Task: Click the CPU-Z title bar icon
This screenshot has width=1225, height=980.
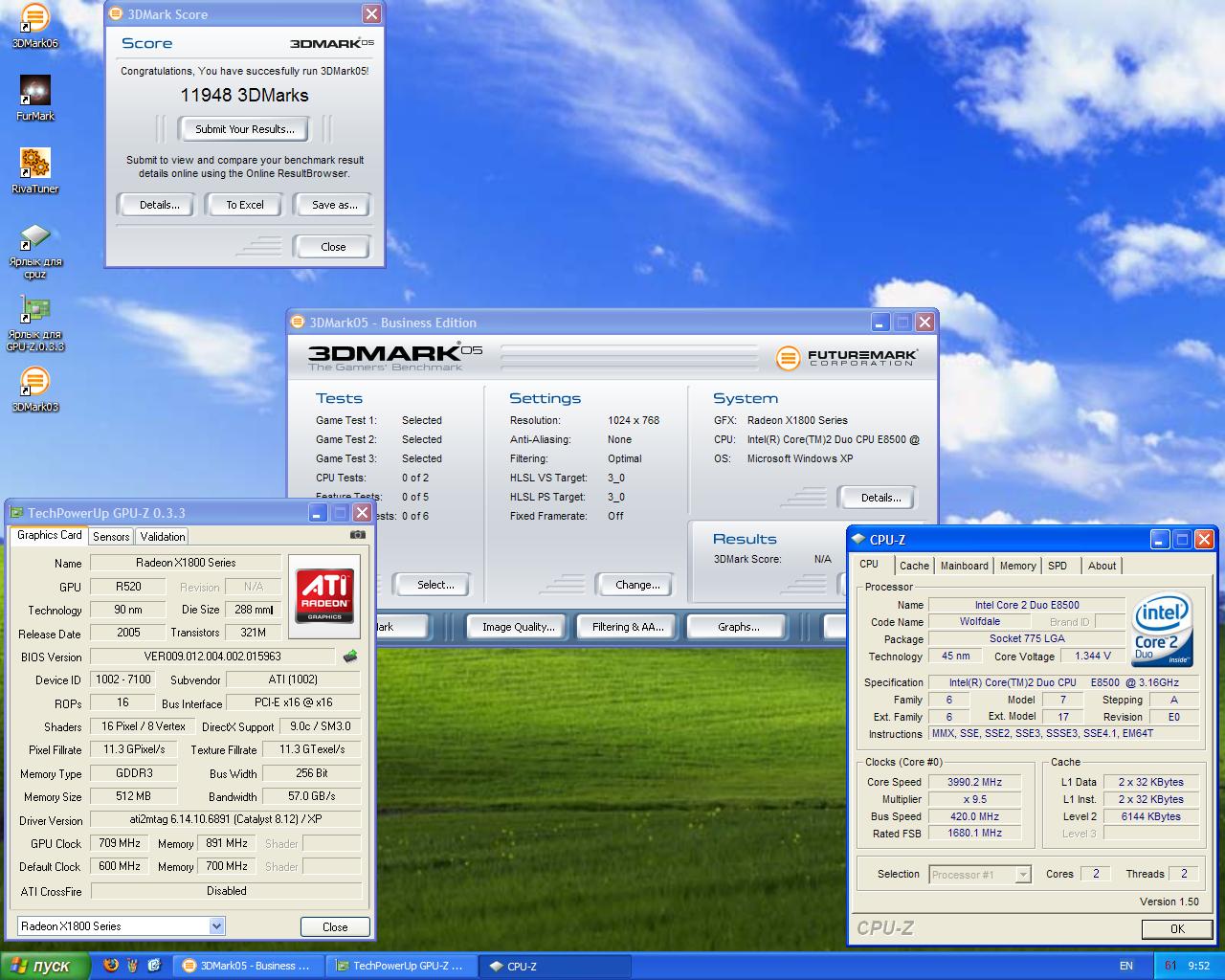Action: pyautogui.click(x=858, y=540)
